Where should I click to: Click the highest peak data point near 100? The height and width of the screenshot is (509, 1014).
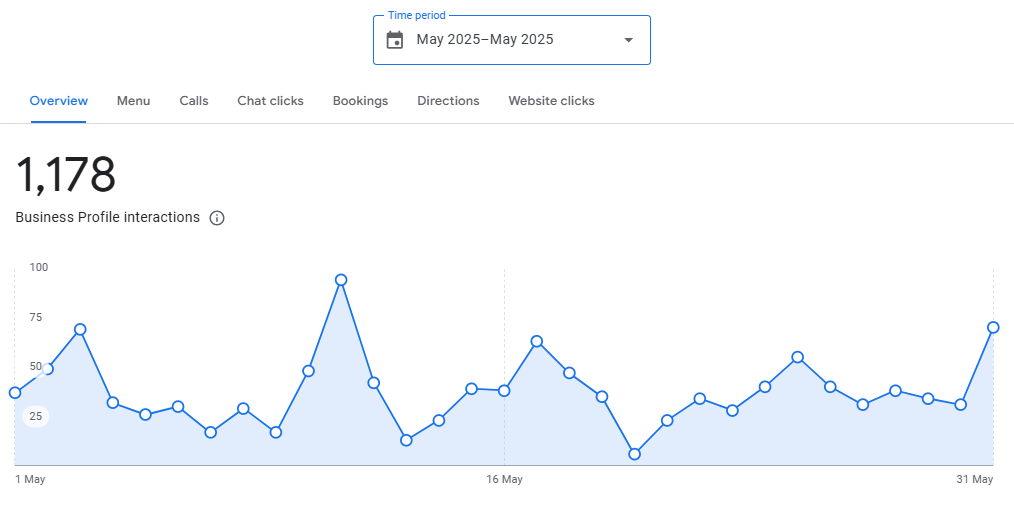tap(341, 280)
